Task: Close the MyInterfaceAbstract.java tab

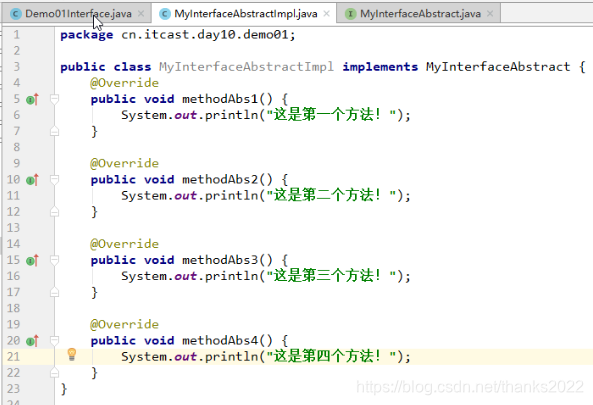Action: [490, 14]
